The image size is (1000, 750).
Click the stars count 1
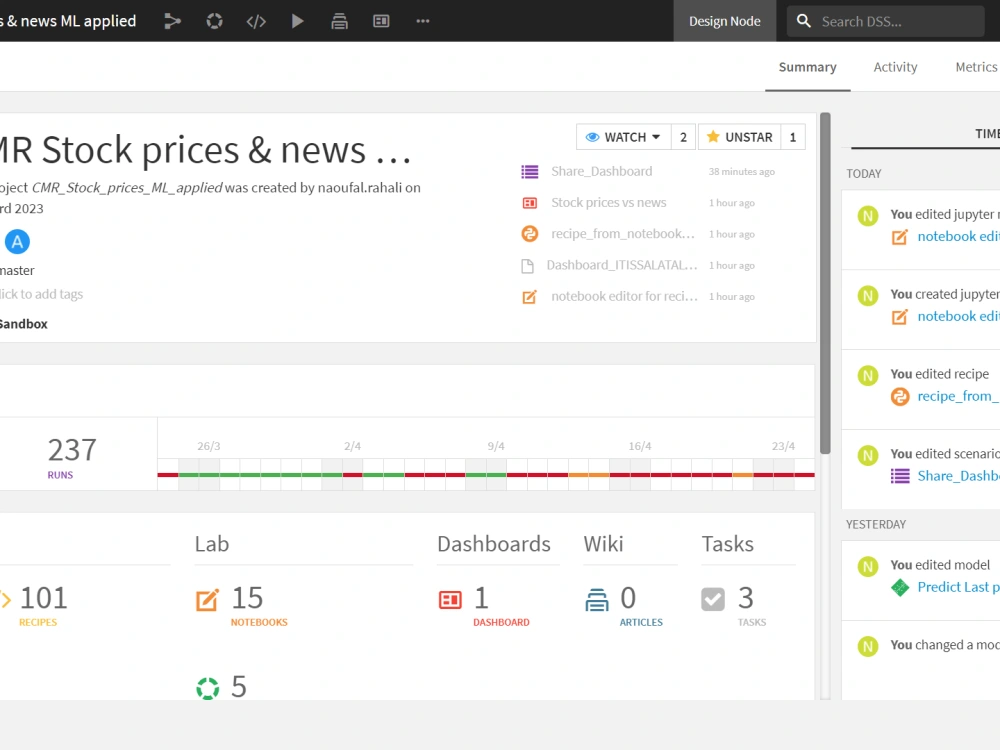pyautogui.click(x=793, y=137)
